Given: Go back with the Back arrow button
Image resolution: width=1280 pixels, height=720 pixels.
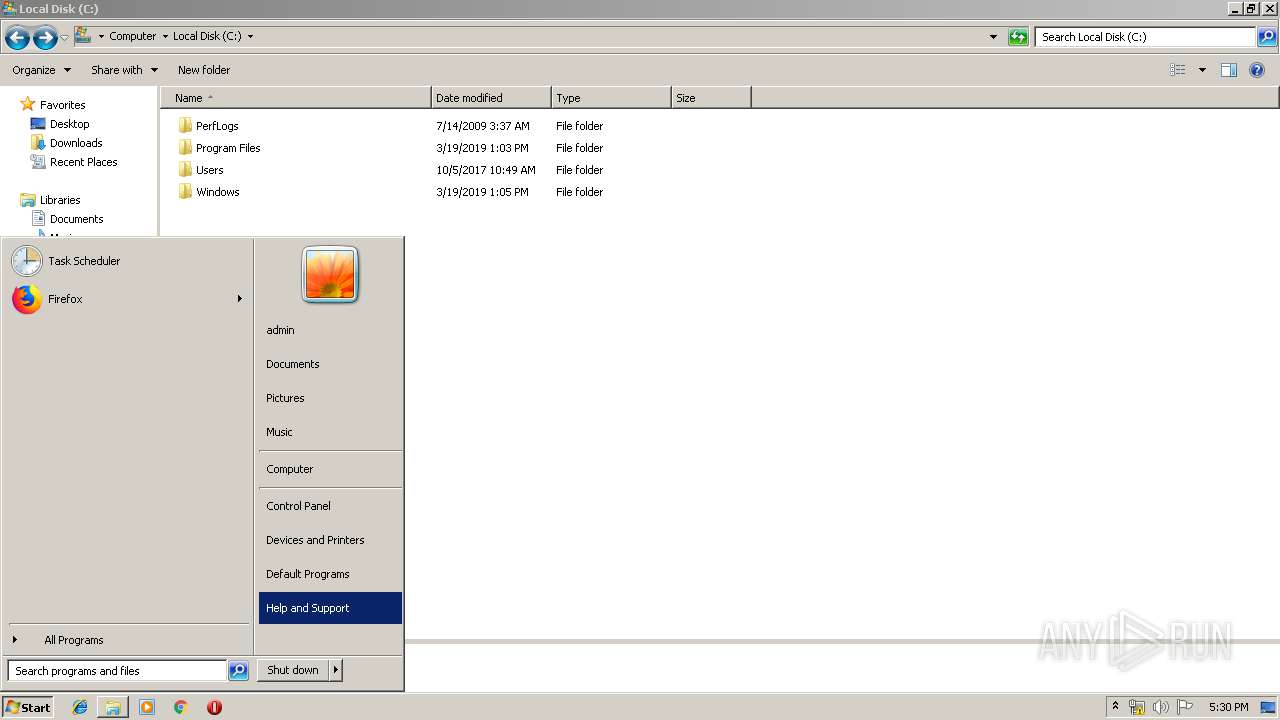Looking at the screenshot, I should [17, 38].
